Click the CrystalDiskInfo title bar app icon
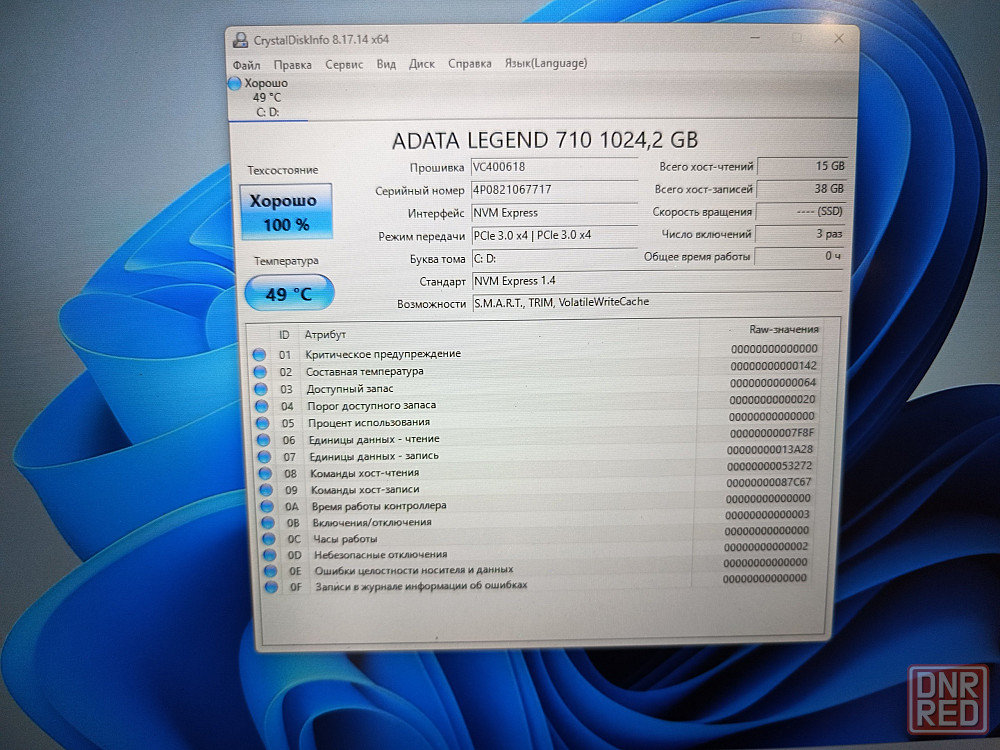Viewport: 1000px width, 750px height. (x=240, y=40)
